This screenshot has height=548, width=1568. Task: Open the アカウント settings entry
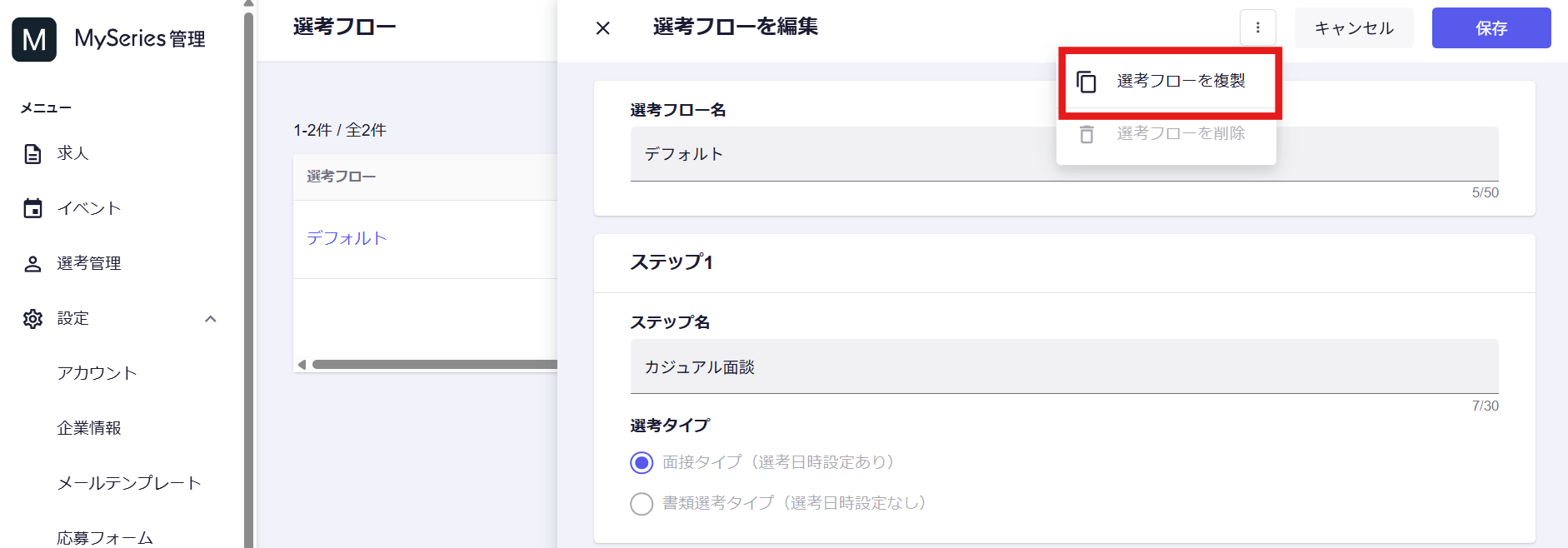point(97,373)
